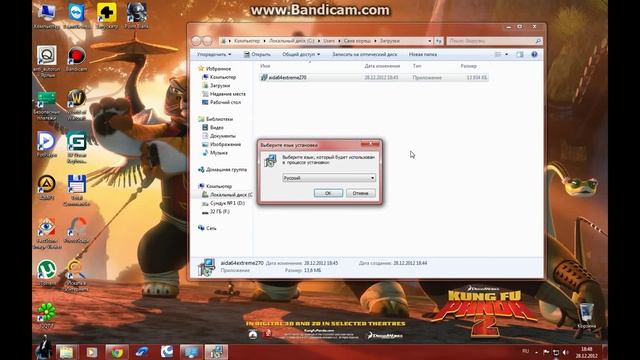
Task: Sort by the Дата изменения column header
Action: click(382, 66)
